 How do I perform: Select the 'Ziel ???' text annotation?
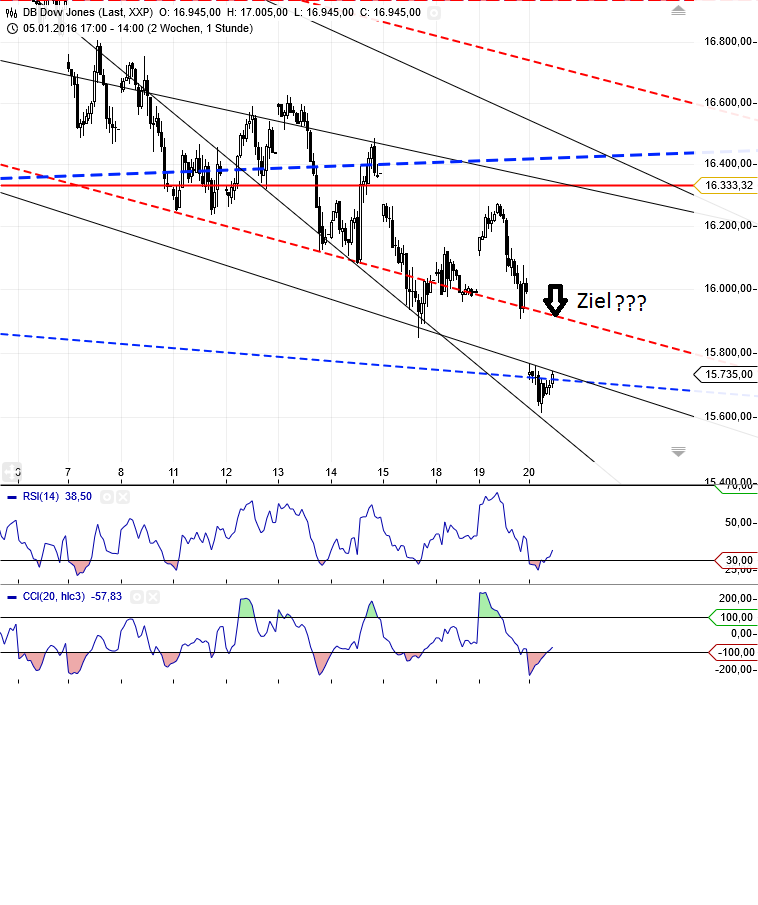(610, 301)
